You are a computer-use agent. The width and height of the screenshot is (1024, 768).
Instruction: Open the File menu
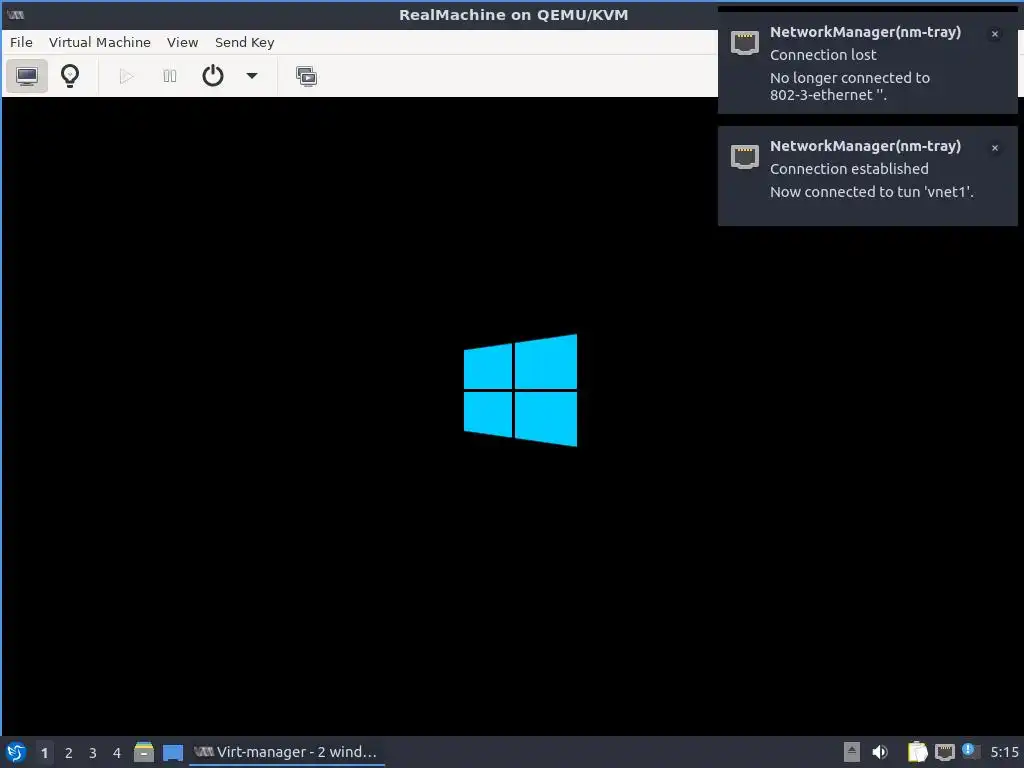21,42
